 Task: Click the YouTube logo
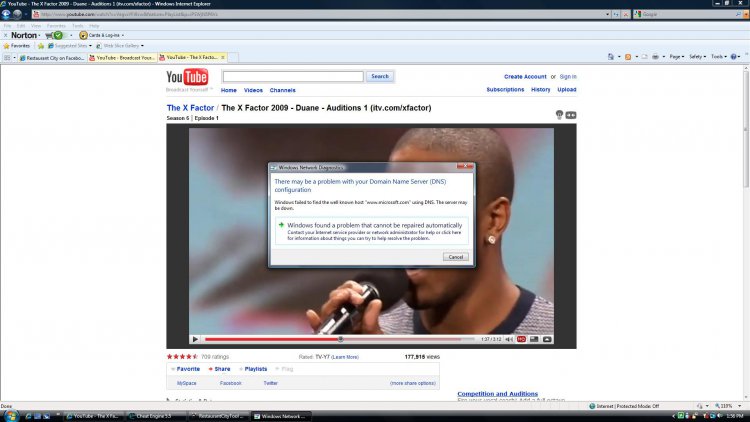[187, 77]
